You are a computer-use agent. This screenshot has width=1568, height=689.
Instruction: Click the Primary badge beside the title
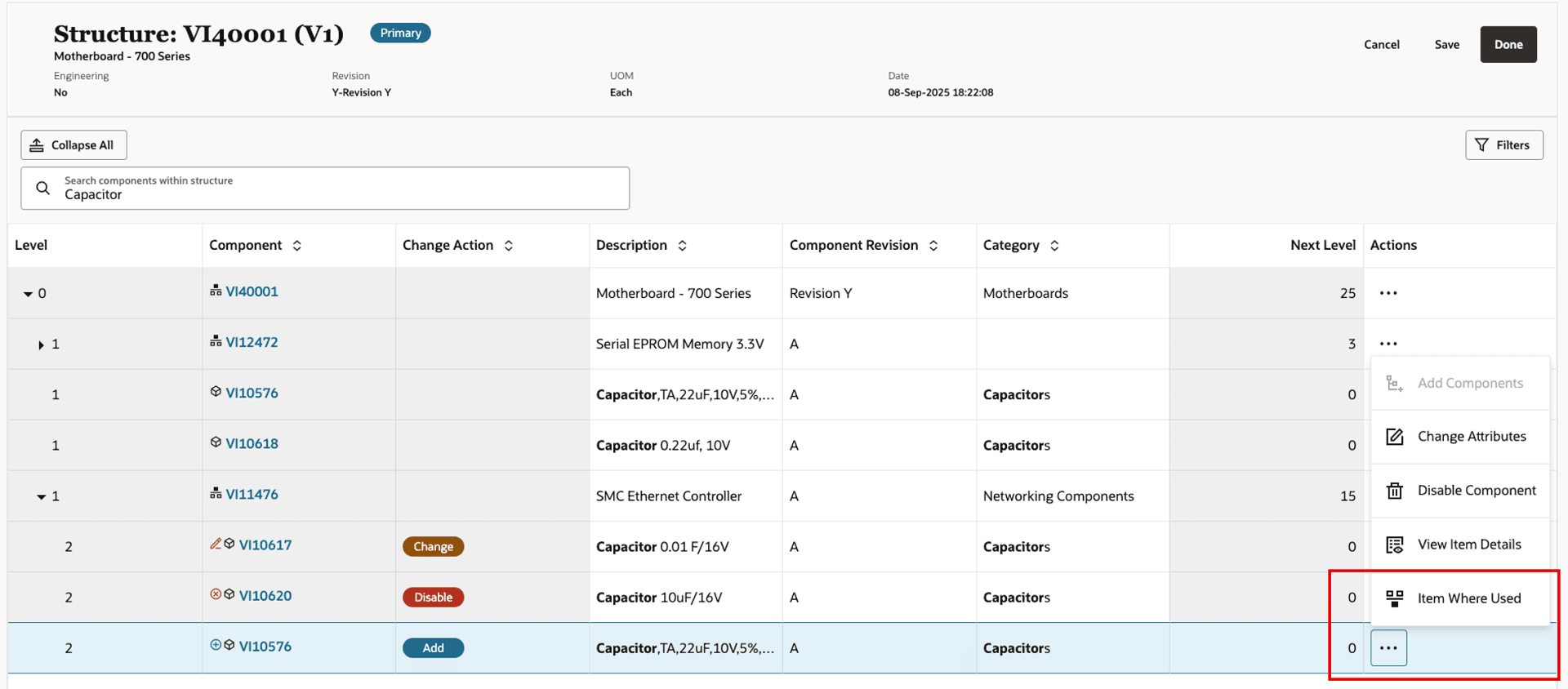click(400, 33)
